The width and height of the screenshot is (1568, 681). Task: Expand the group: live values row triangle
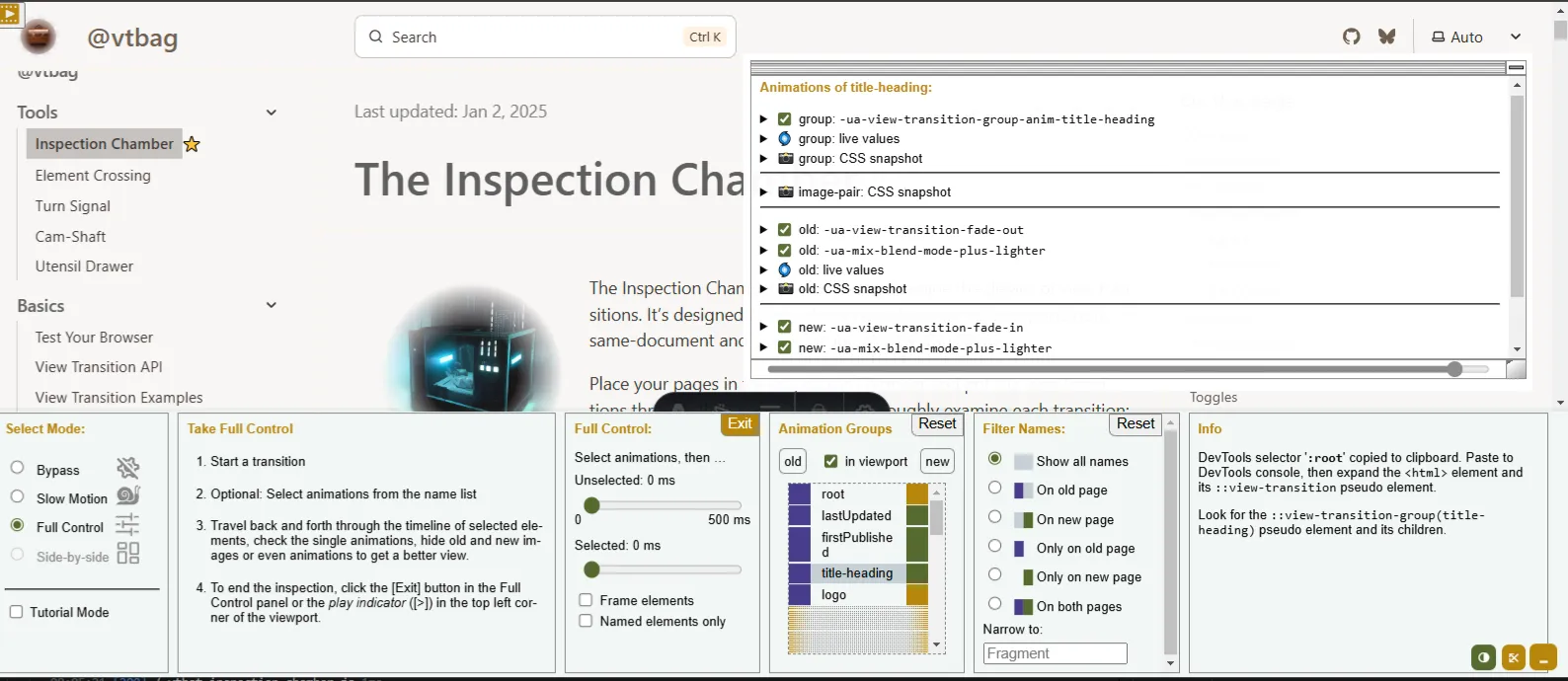point(763,138)
